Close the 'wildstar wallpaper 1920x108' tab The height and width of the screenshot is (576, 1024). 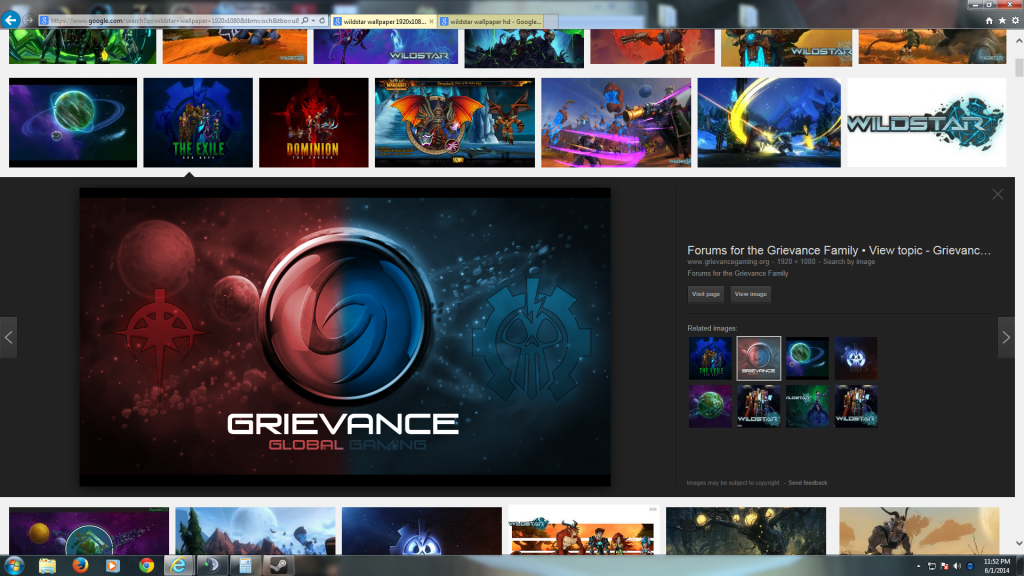431,22
